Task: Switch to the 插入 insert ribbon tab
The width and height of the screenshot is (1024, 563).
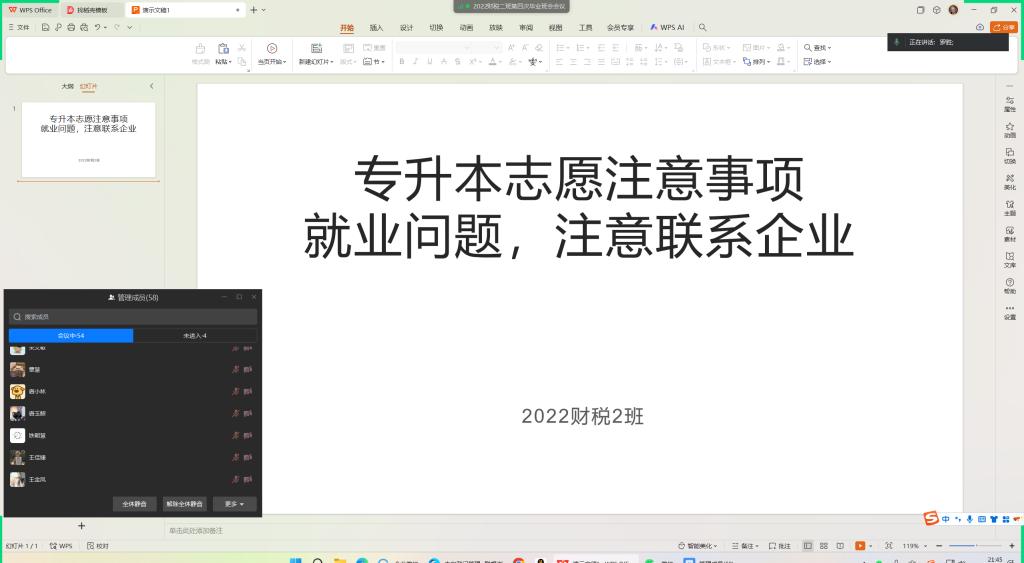Action: coord(376,28)
